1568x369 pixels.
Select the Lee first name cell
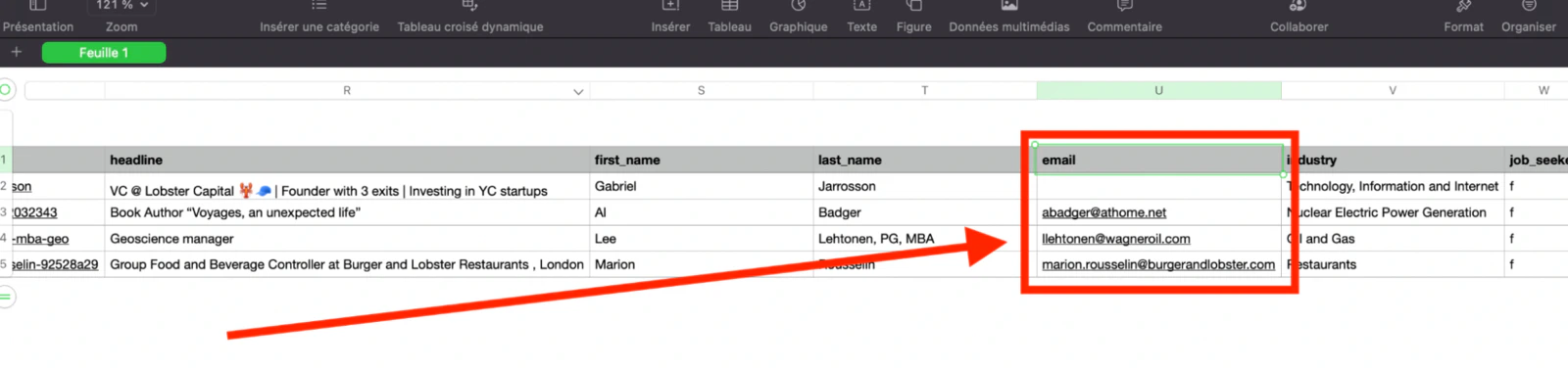click(x=702, y=239)
